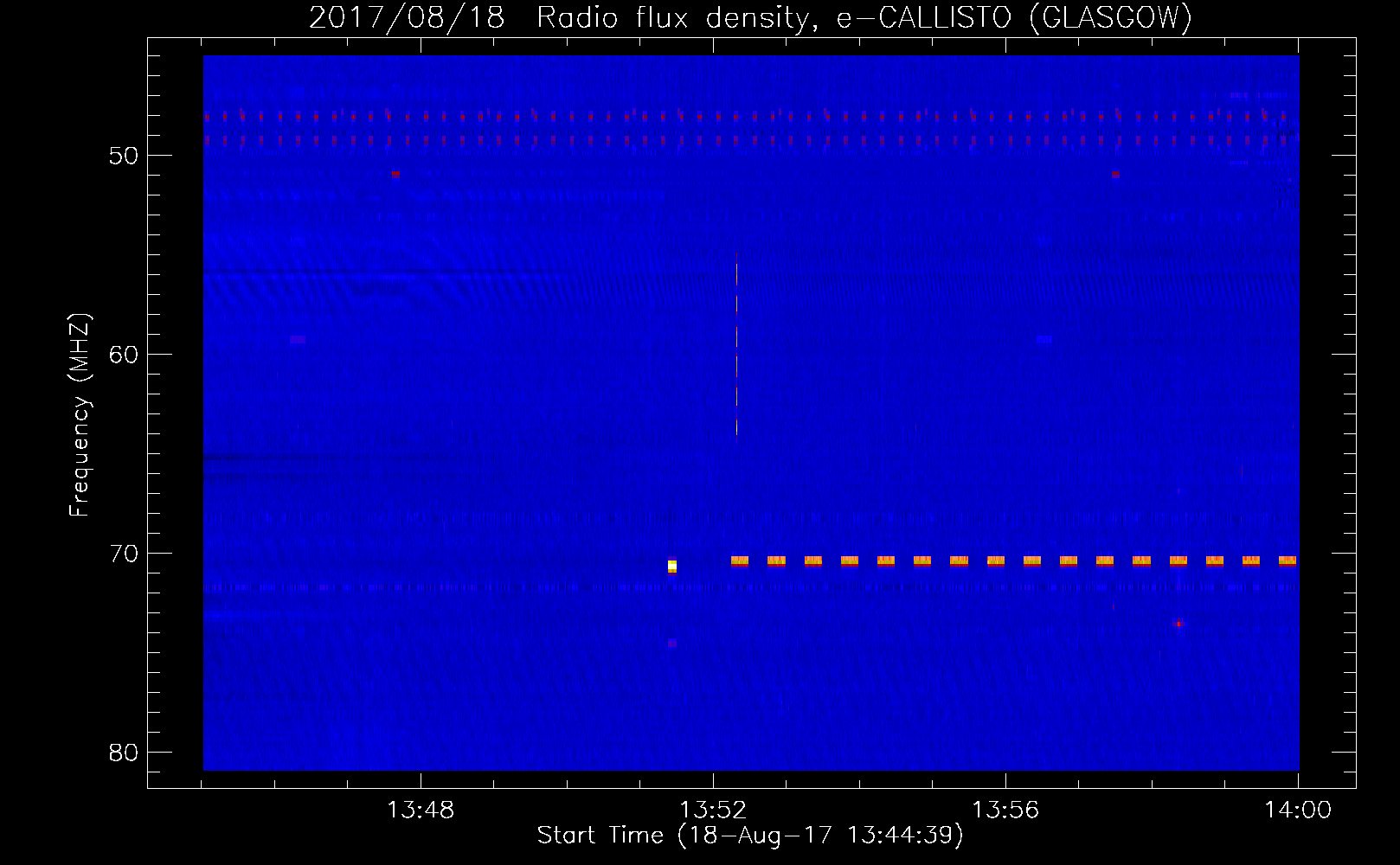Click the 14:00 time tick label
Screen dimensions: 1400x865
click(x=1298, y=811)
